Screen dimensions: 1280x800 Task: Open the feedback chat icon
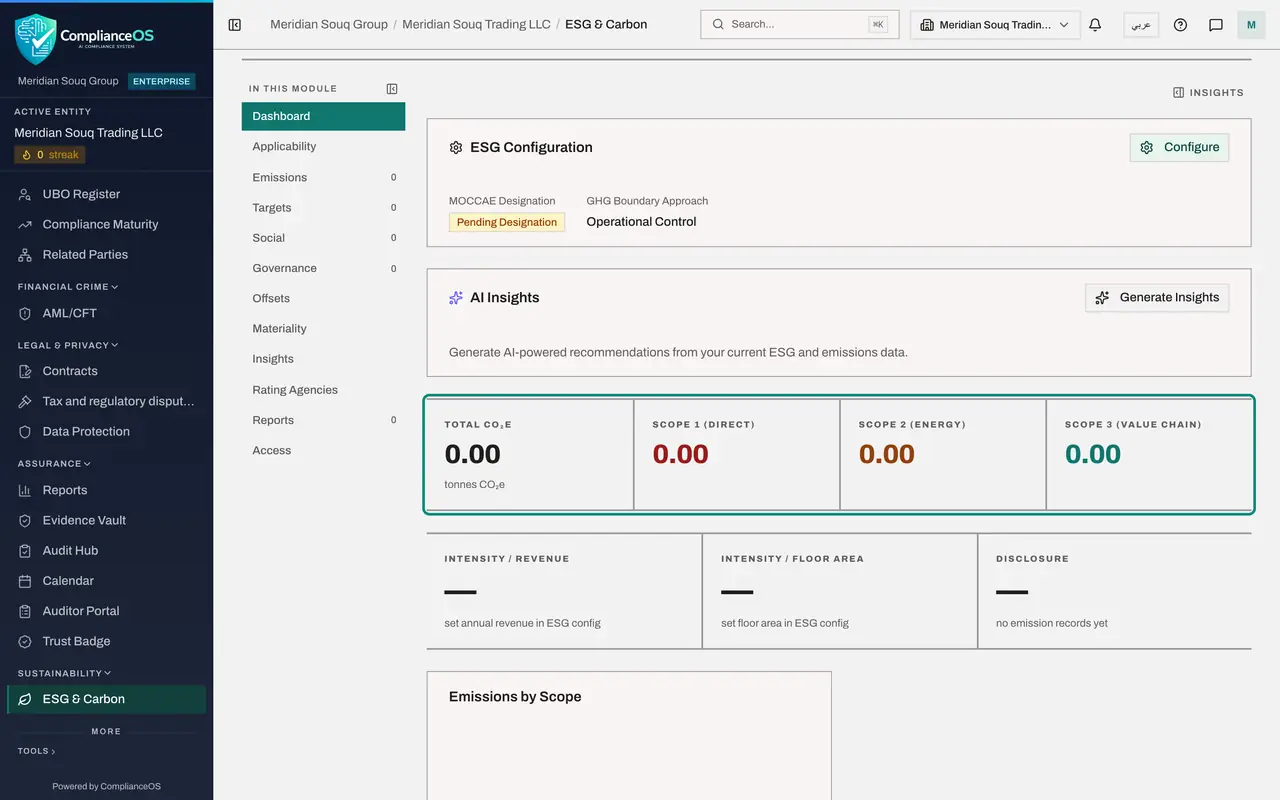coord(1216,25)
